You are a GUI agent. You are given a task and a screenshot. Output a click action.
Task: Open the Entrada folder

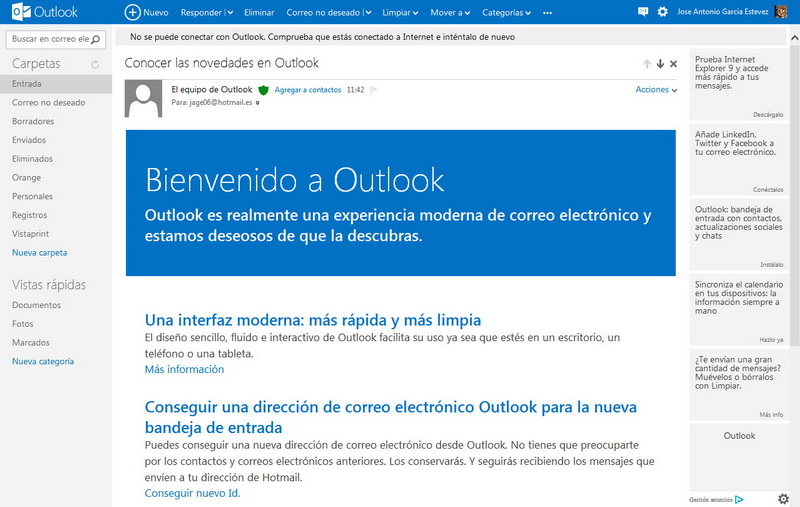pos(56,84)
